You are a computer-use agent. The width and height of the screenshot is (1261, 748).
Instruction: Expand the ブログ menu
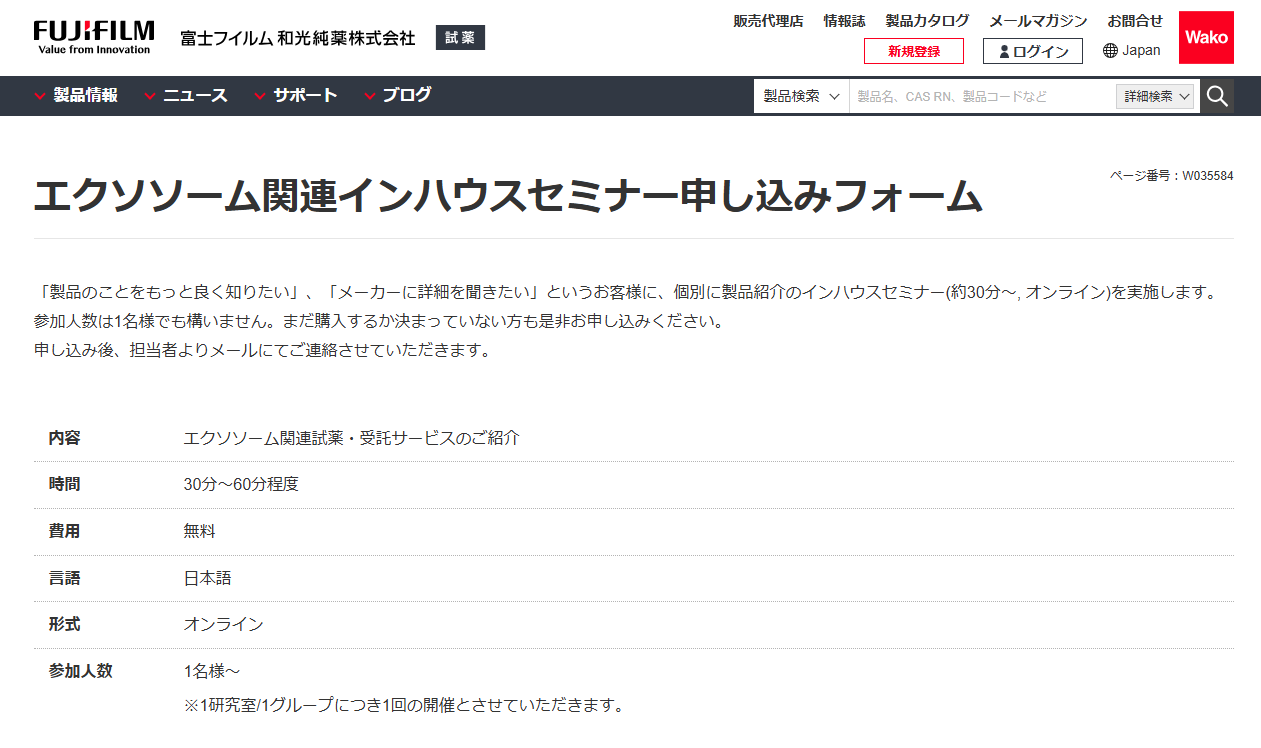tap(398, 95)
